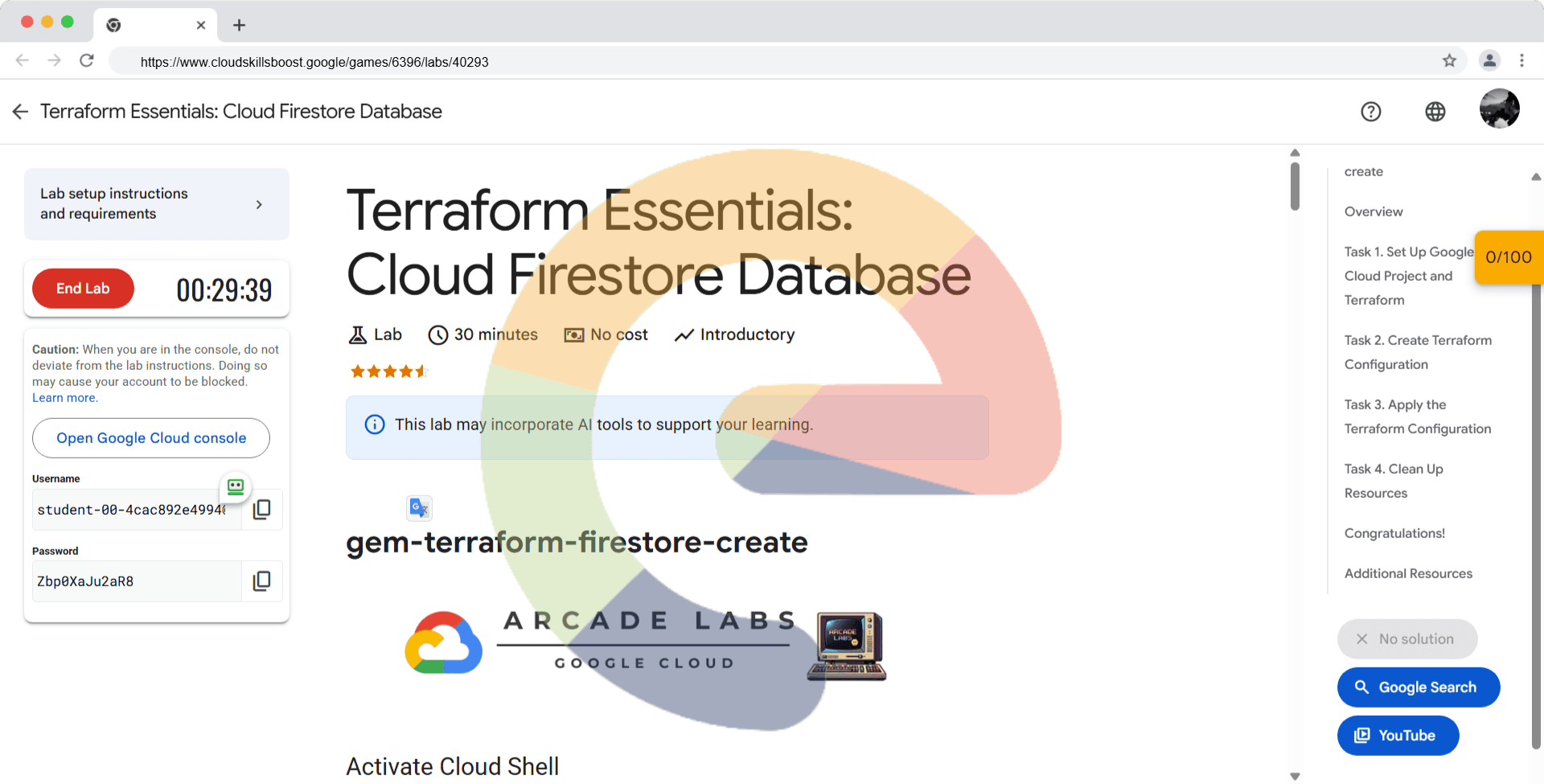This screenshot has height=784, width=1544.
Task: Click the Google Translate icon
Action: pos(419,507)
